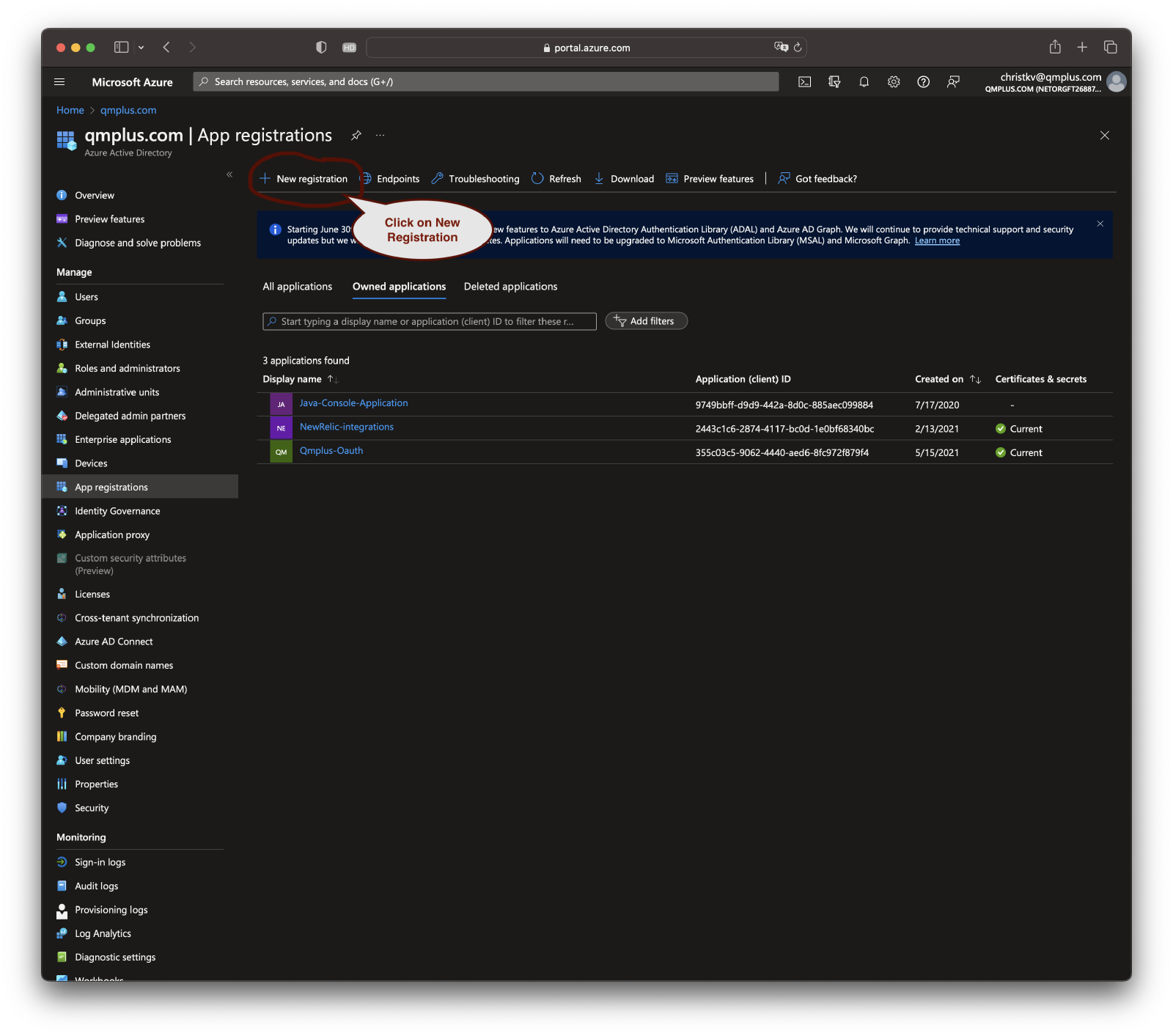
Task: Pin the App registrations blade
Action: [x=356, y=136]
